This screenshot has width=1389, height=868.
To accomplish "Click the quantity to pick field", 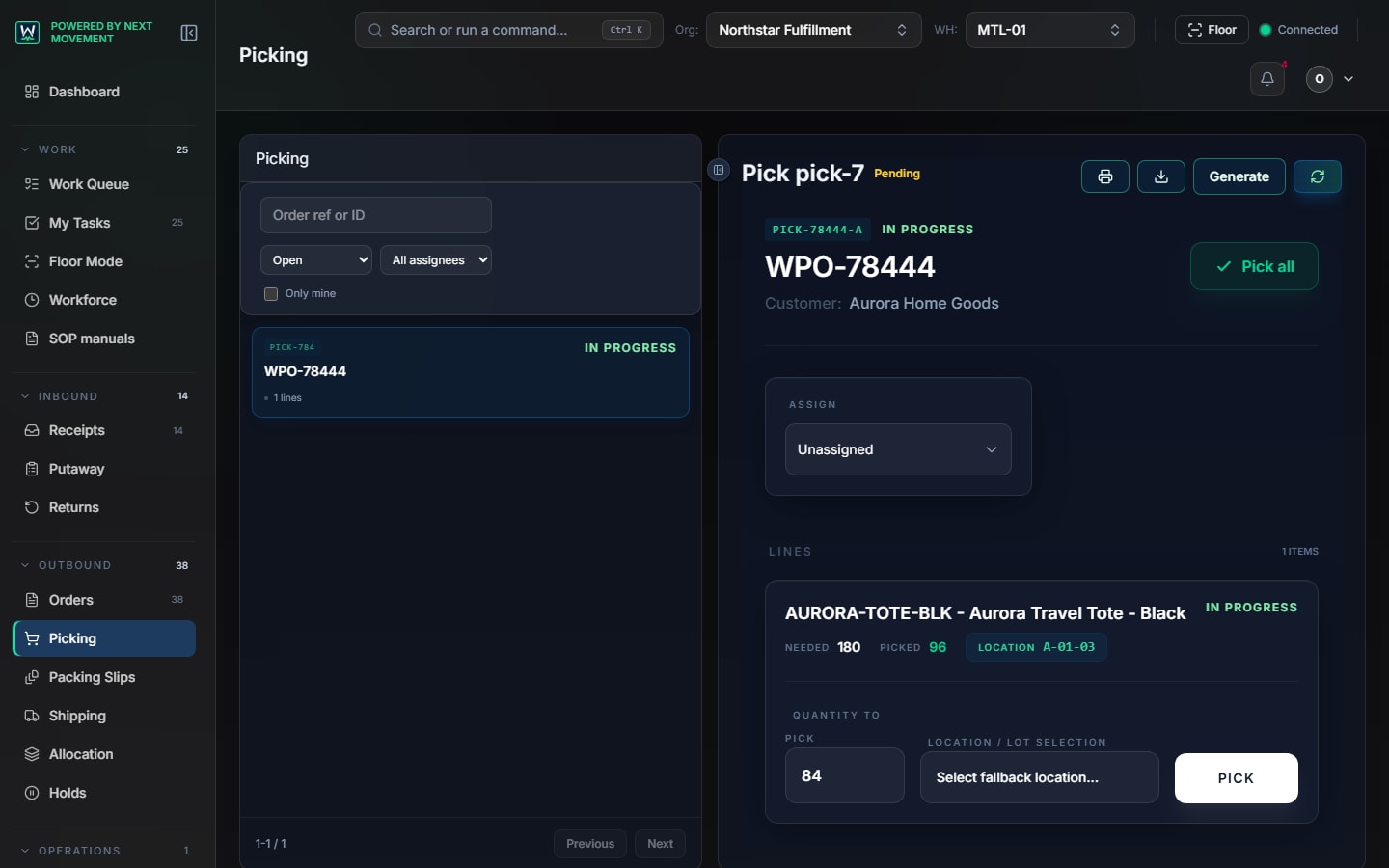I will click(845, 775).
